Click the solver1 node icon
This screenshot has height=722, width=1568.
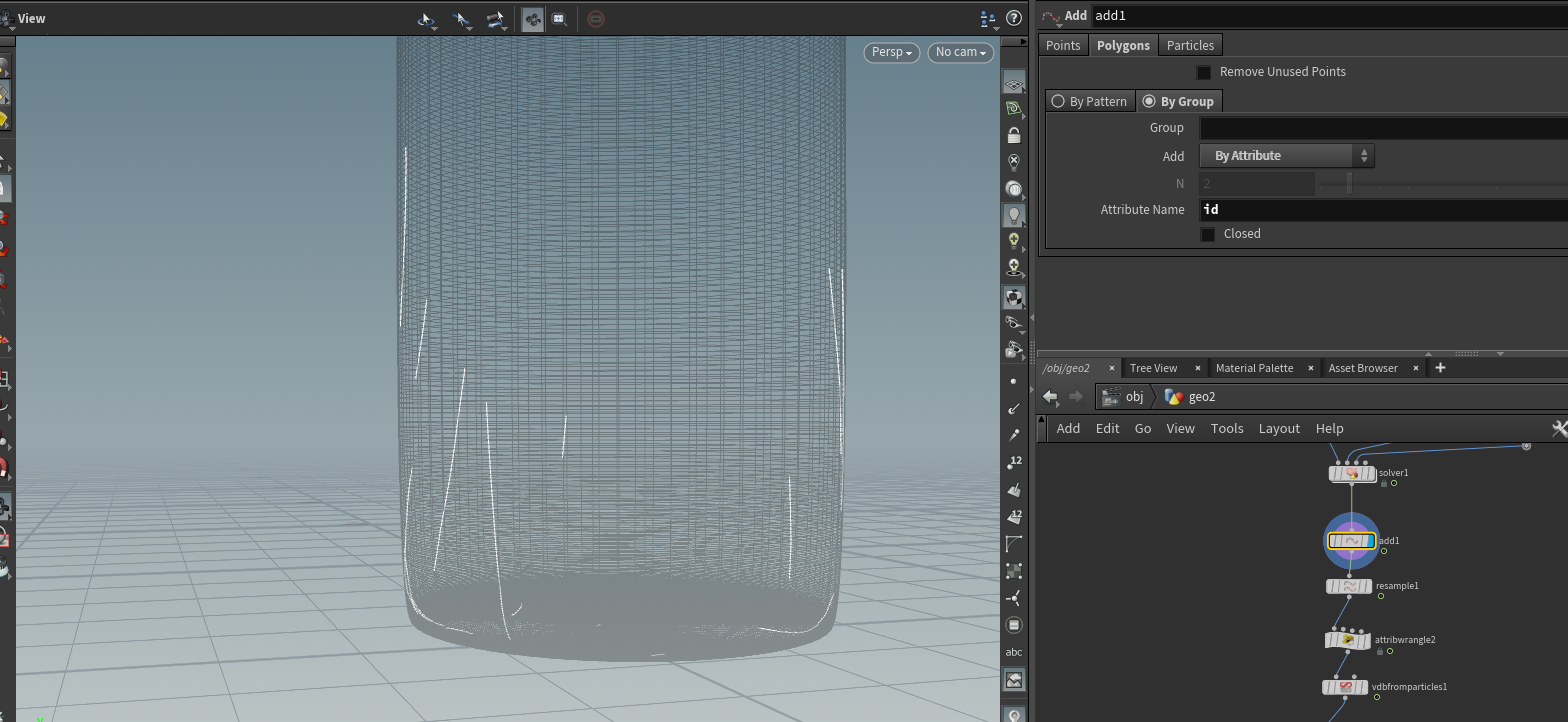pos(1352,473)
